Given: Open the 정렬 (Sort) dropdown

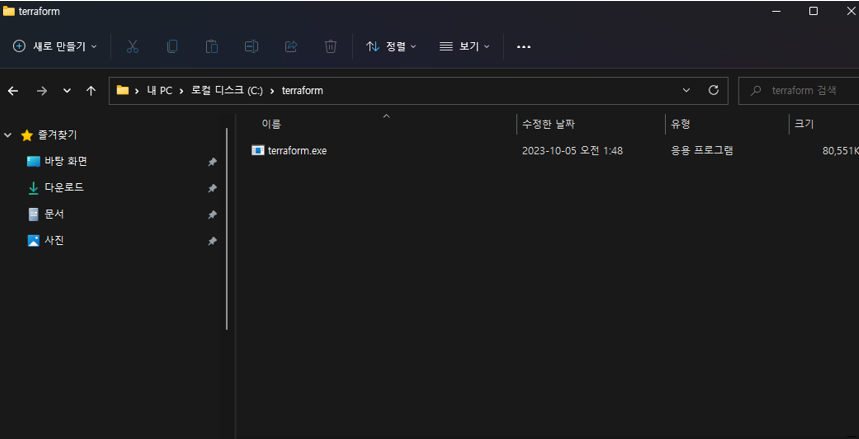Looking at the screenshot, I should tap(391, 47).
